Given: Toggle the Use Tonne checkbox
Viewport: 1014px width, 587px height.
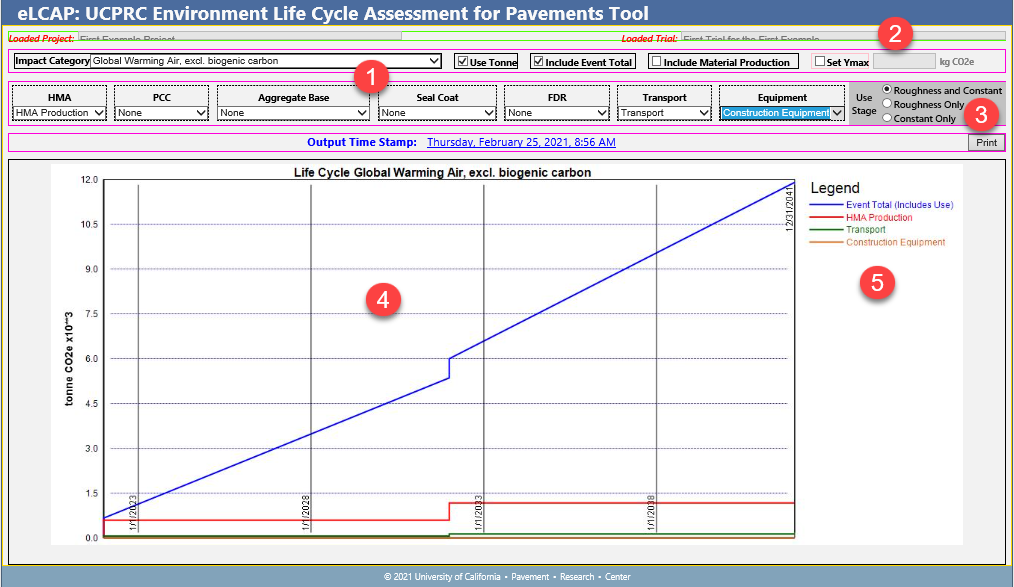Looking at the screenshot, I should tap(462, 62).
